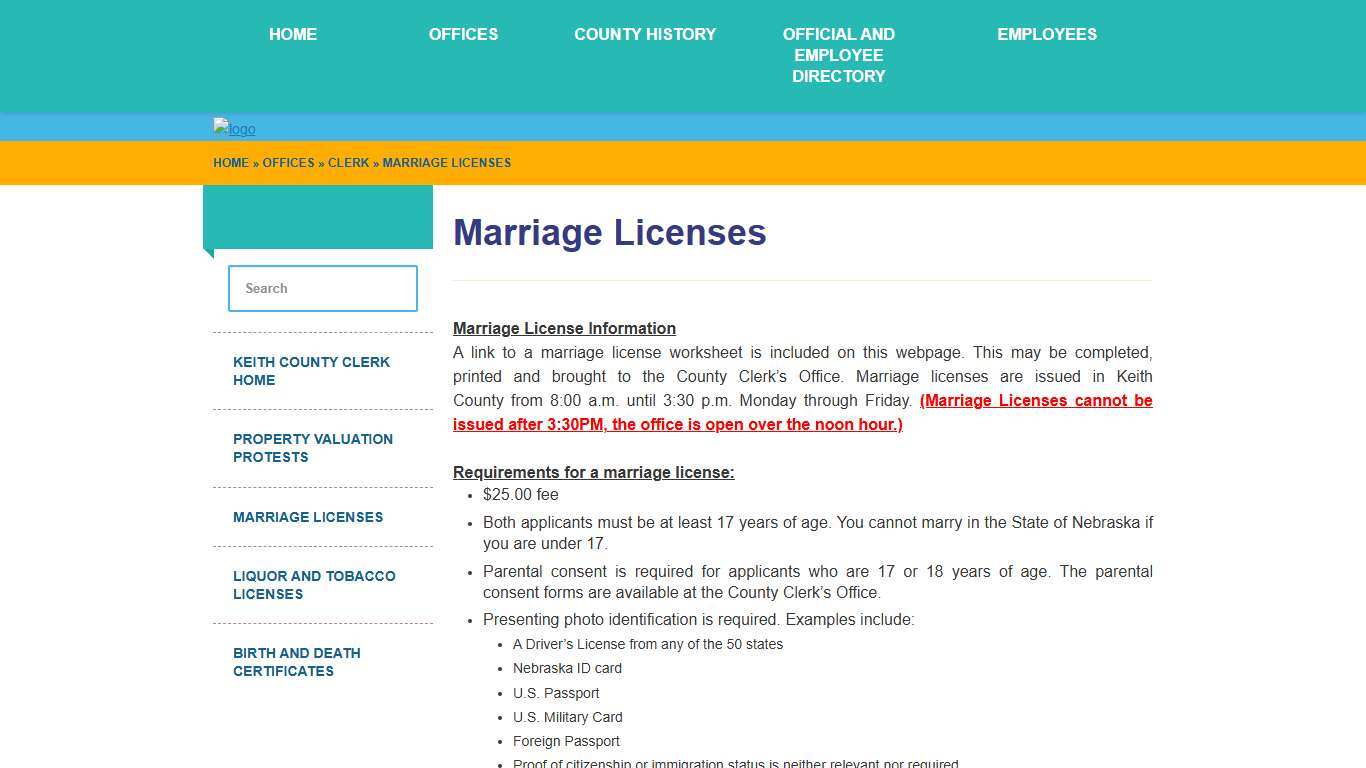The image size is (1366, 768).
Task: Click MARRIAGE LICENSES in the breadcrumb
Action: (447, 163)
